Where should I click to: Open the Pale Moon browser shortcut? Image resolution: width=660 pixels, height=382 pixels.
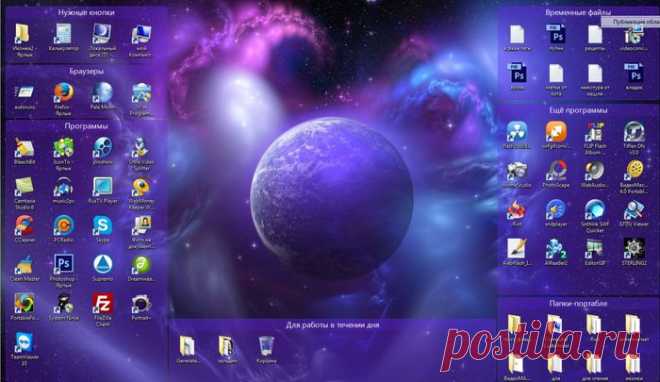tap(102, 96)
